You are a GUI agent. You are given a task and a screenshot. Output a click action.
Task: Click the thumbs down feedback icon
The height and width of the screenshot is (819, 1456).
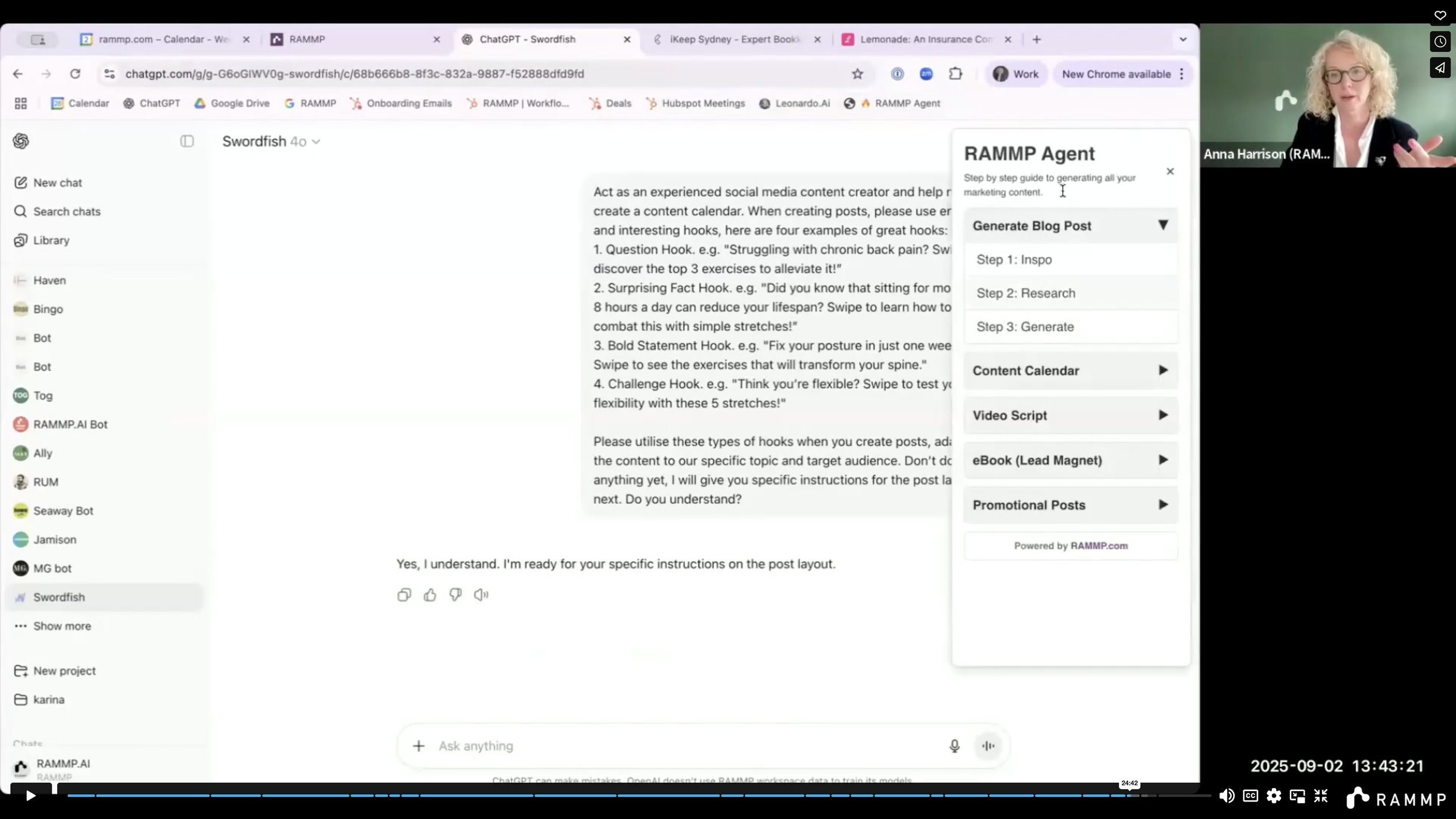pos(455,595)
